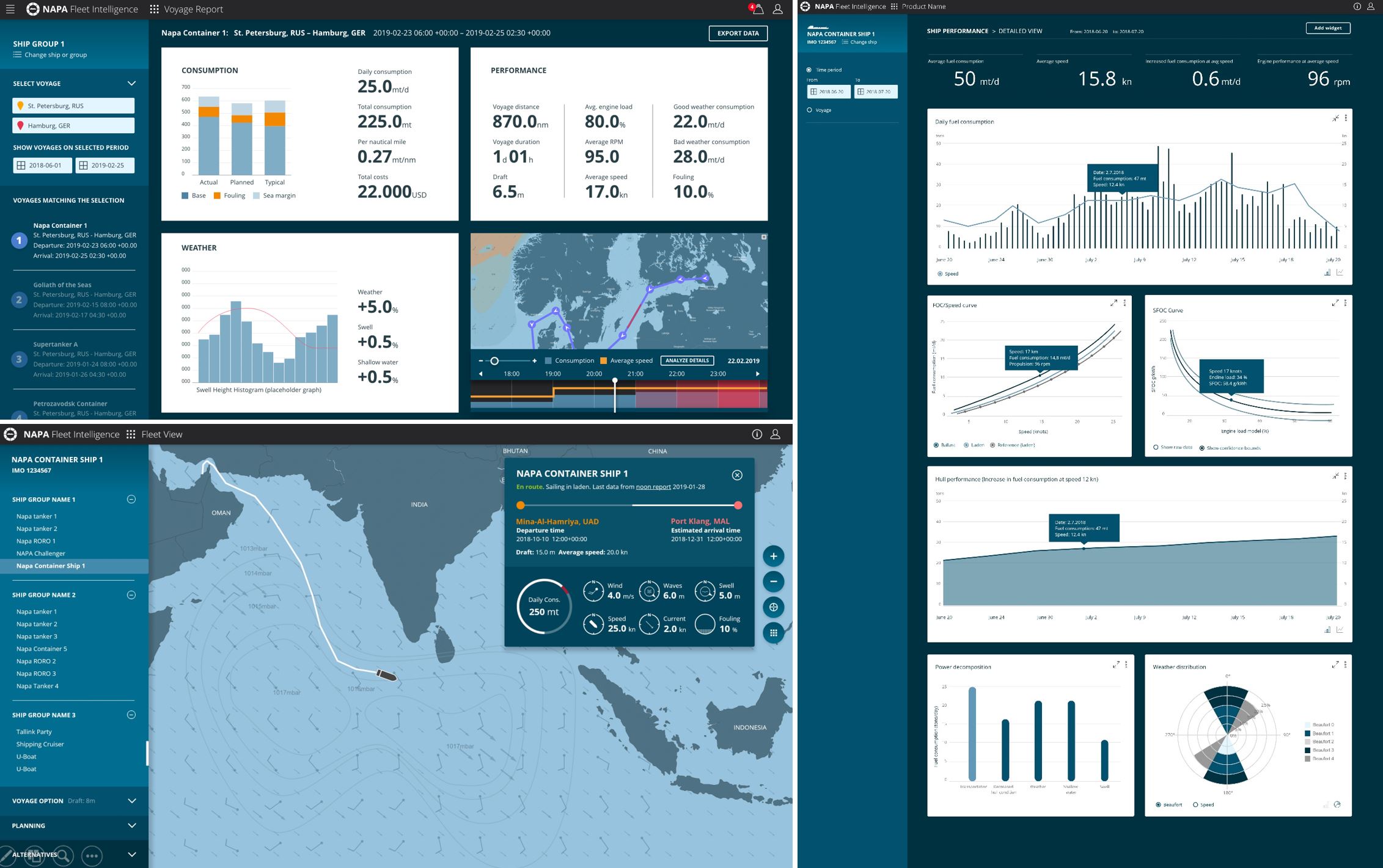Expand the Voyage Option section
Viewport: 1383px width, 868px height.
tap(131, 801)
